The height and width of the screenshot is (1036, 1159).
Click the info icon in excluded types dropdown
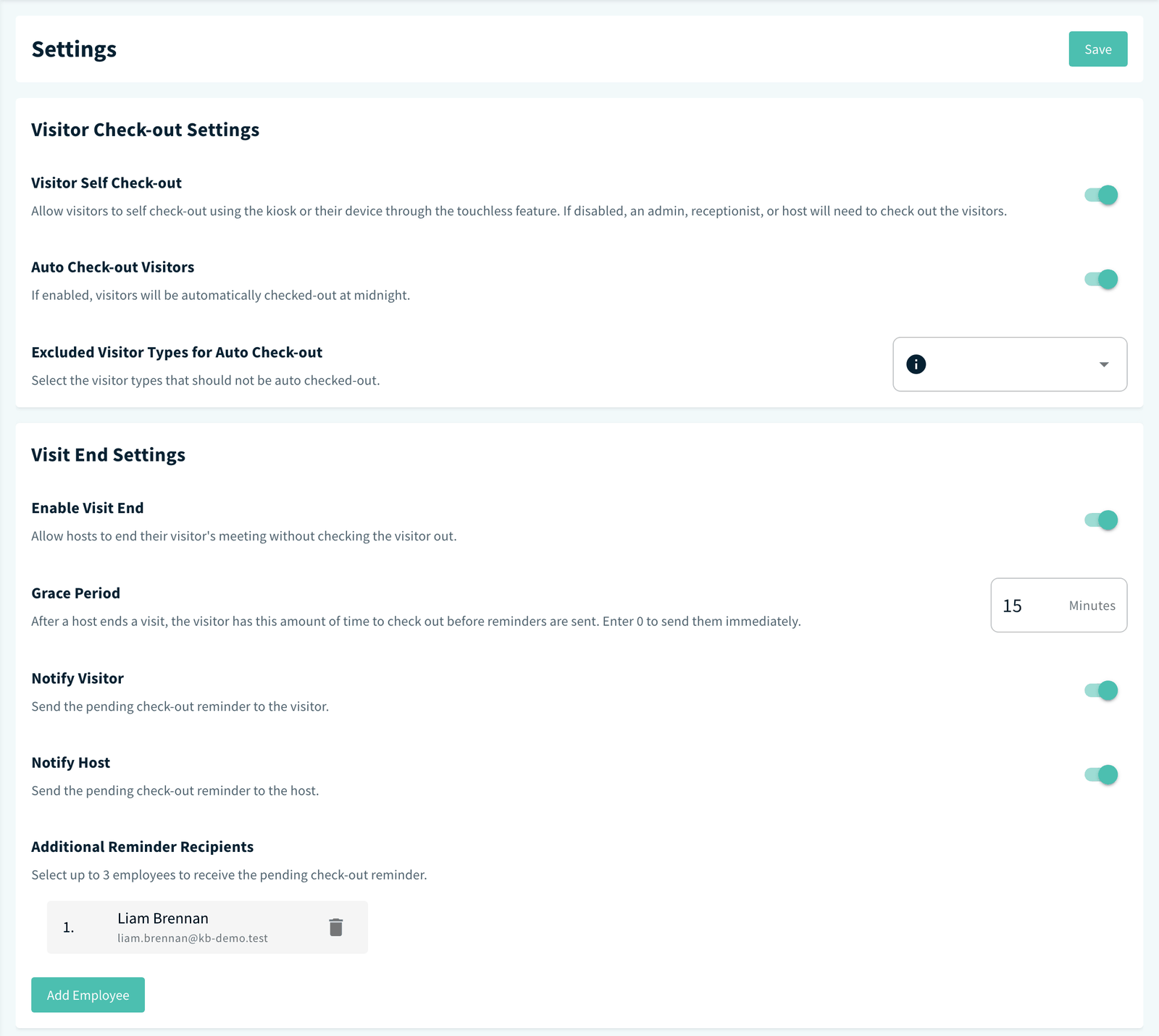coord(916,364)
